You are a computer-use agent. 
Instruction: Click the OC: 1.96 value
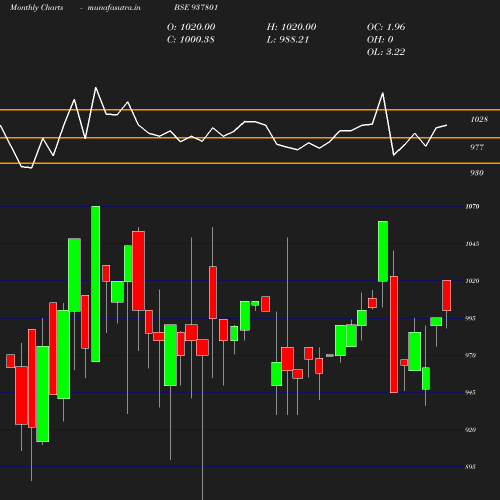click(x=386, y=27)
